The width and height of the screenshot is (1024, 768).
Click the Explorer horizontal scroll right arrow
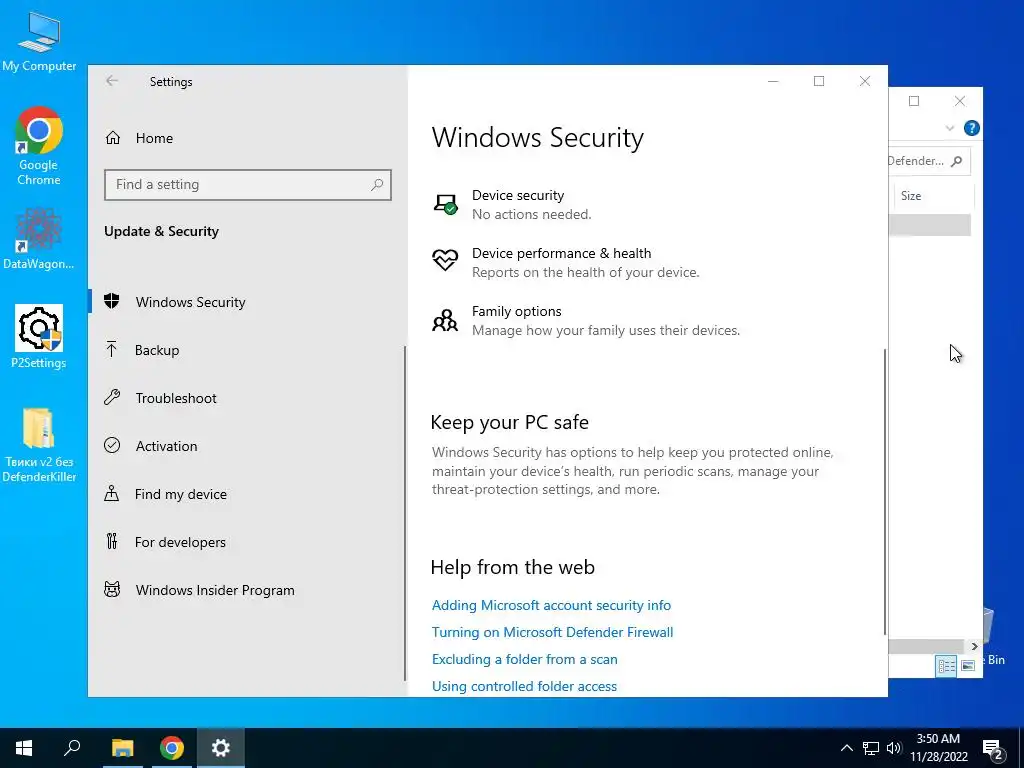coord(974,646)
